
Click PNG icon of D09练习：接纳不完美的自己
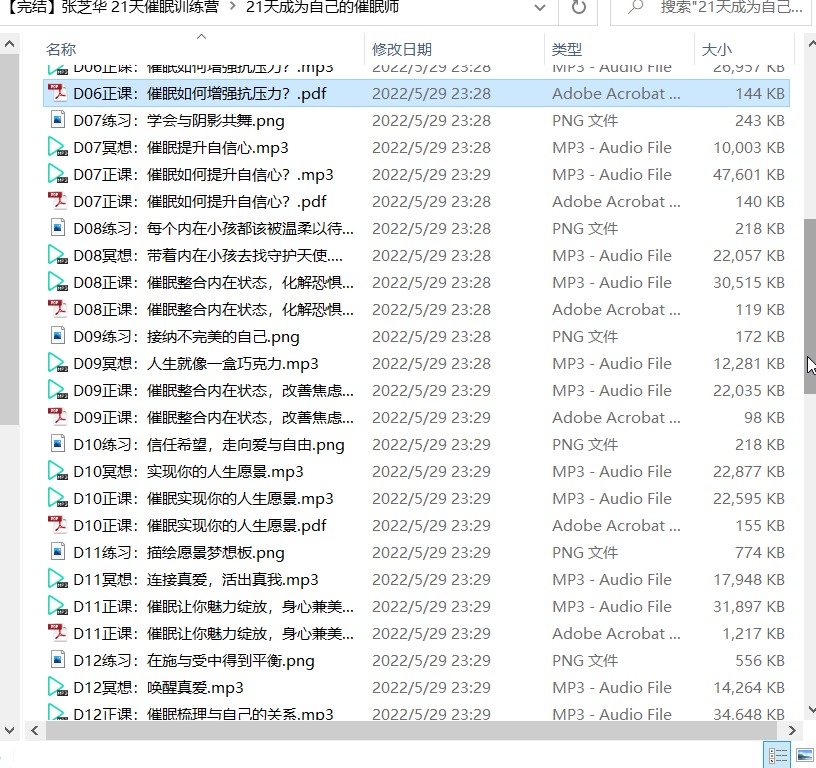(58, 336)
